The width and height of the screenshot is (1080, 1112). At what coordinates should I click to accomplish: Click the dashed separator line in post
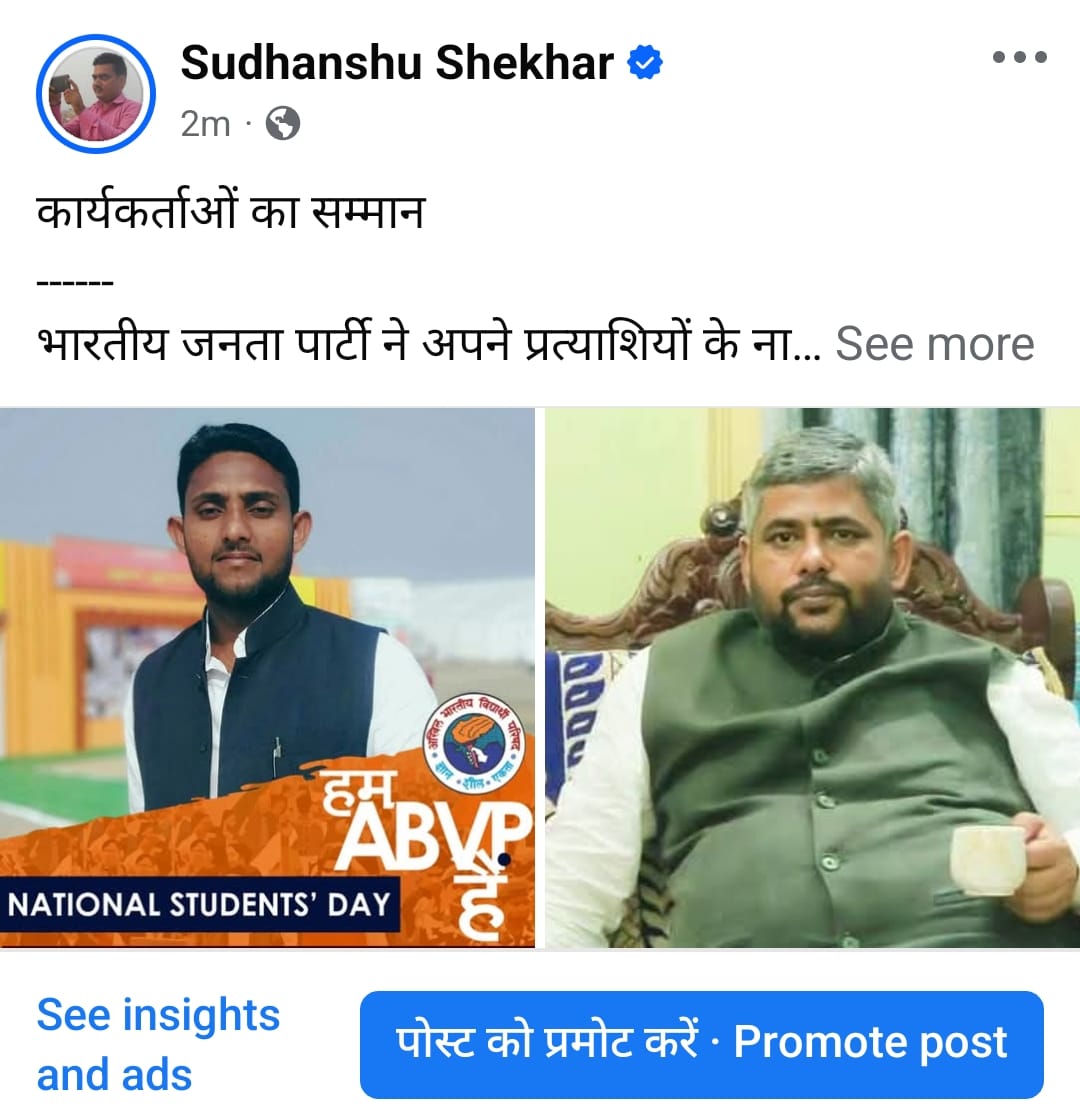point(75,284)
